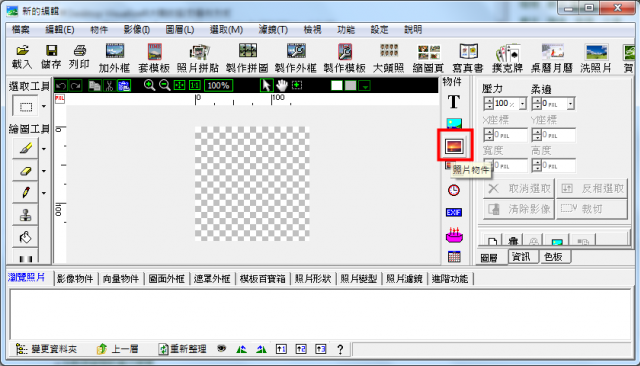Screen dimensions: 640x366
Task: Switch to the 模板百寶箱 tab
Action: 262,279
